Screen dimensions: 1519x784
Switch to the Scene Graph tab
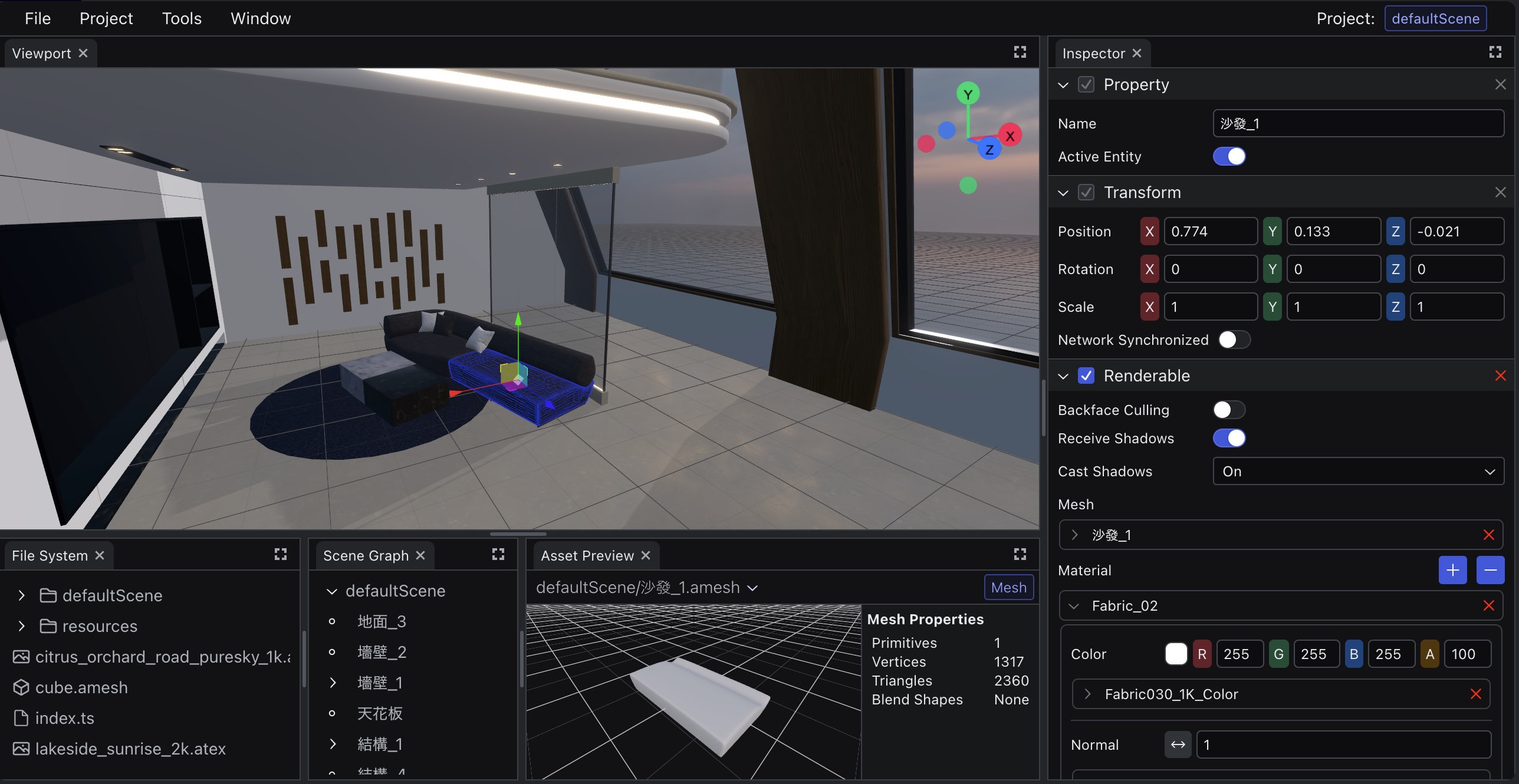[366, 555]
